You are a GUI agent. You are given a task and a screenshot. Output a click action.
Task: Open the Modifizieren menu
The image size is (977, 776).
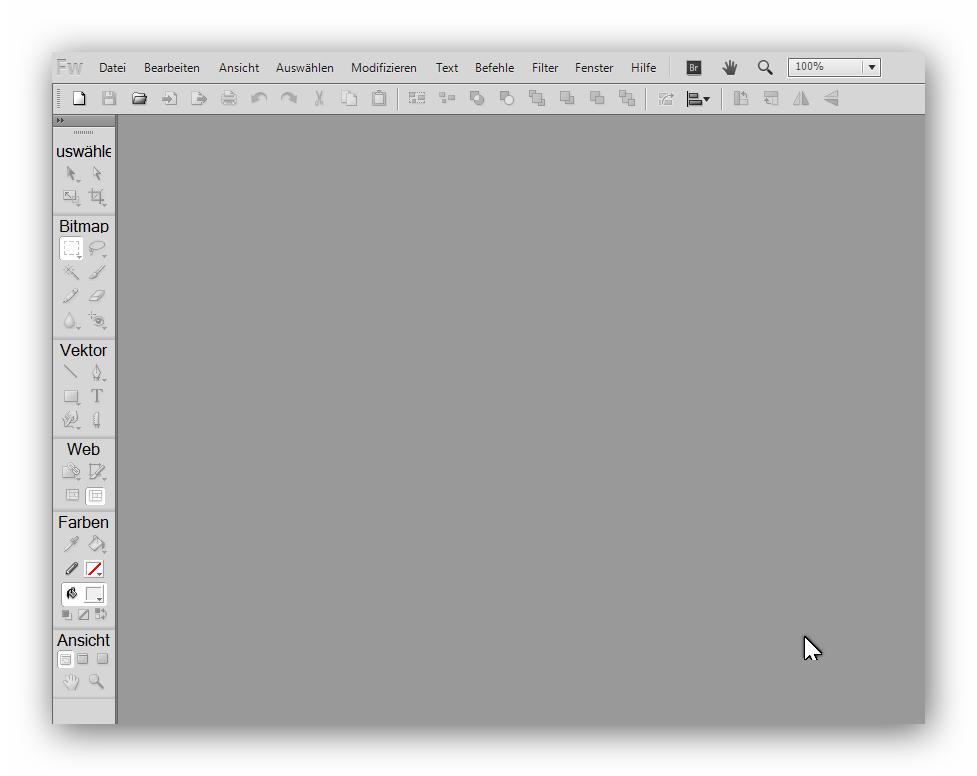[x=384, y=67]
